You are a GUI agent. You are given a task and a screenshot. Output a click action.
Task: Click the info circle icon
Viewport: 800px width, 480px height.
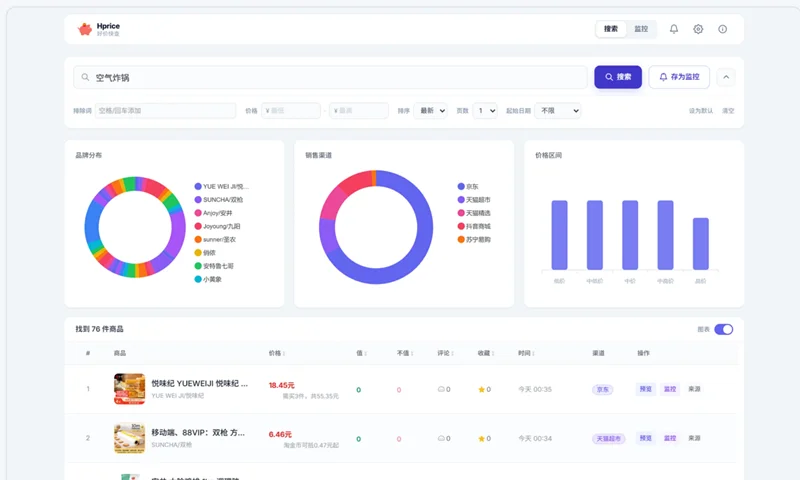click(x=722, y=29)
